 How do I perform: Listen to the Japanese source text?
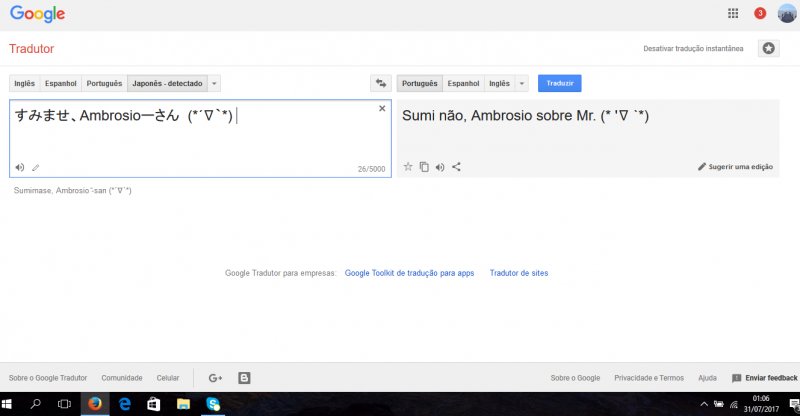pyautogui.click(x=19, y=167)
